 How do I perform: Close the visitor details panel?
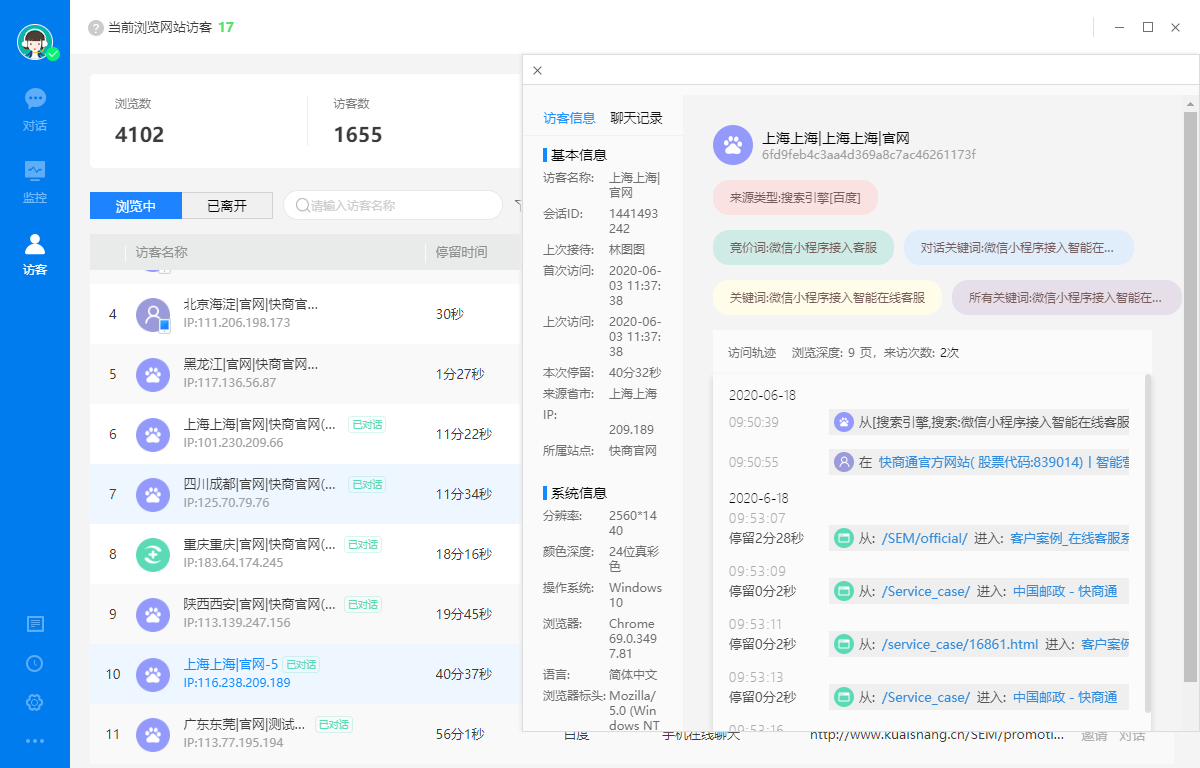(537, 71)
